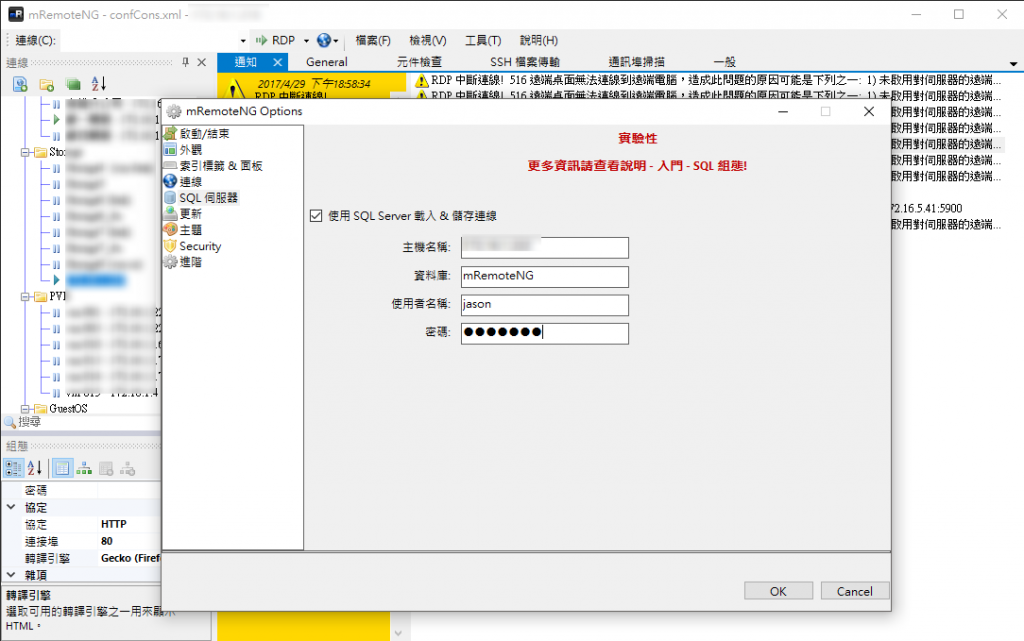Close the 連線 connections panel
Image resolution: width=1024 pixels, height=641 pixels.
[202, 62]
